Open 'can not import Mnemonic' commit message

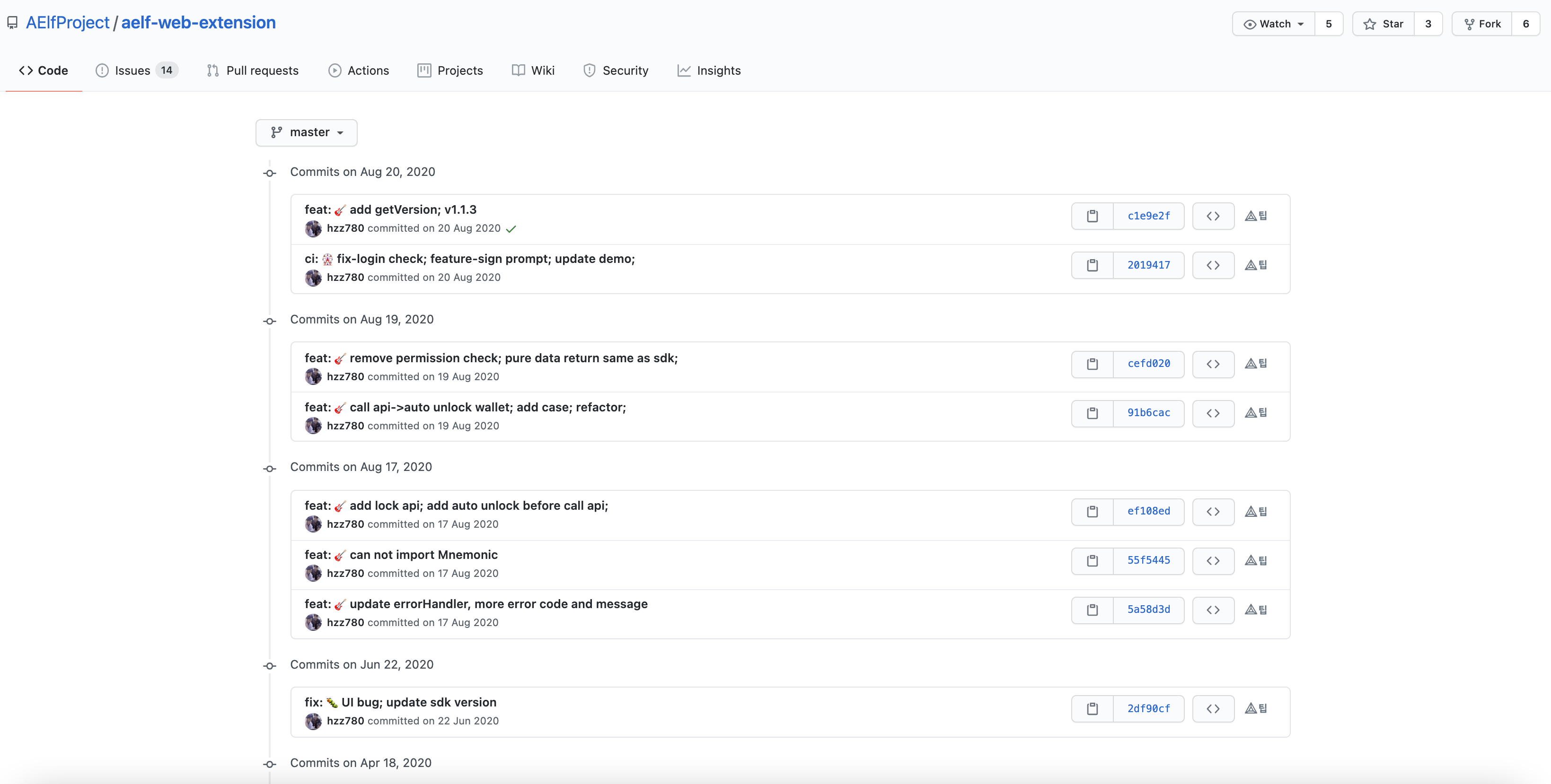(401, 555)
